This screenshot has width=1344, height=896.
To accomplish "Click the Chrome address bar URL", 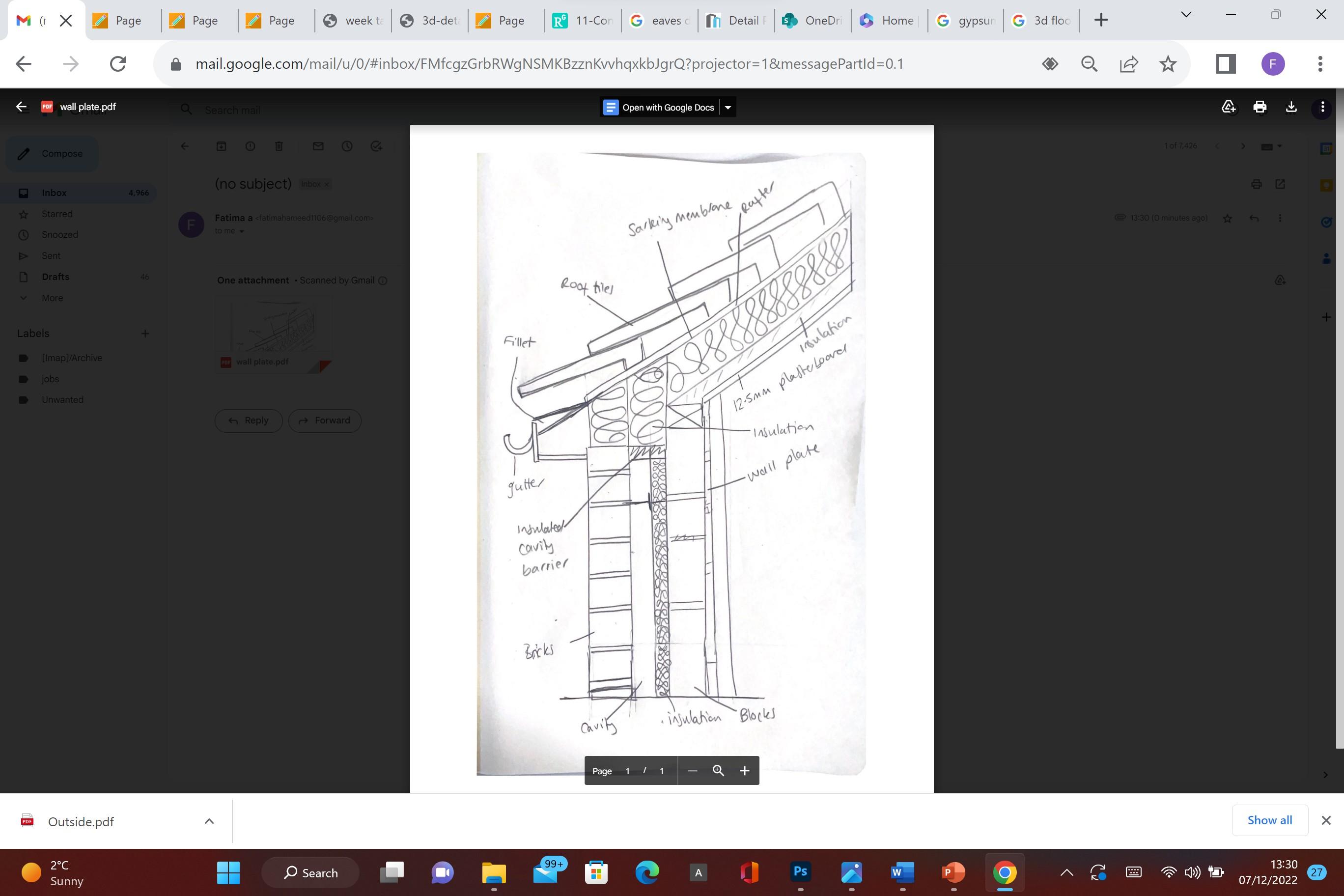I will pos(549,64).
